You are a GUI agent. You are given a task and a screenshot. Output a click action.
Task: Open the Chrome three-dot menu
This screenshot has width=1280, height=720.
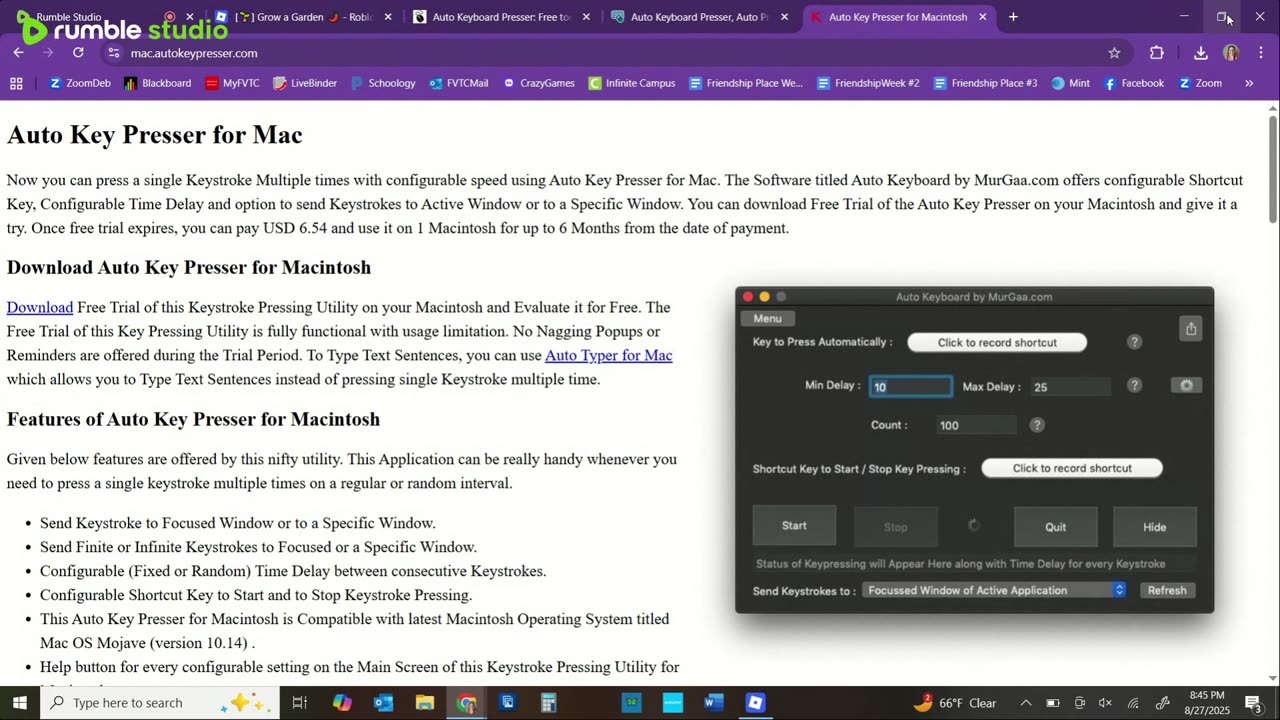click(1260, 53)
